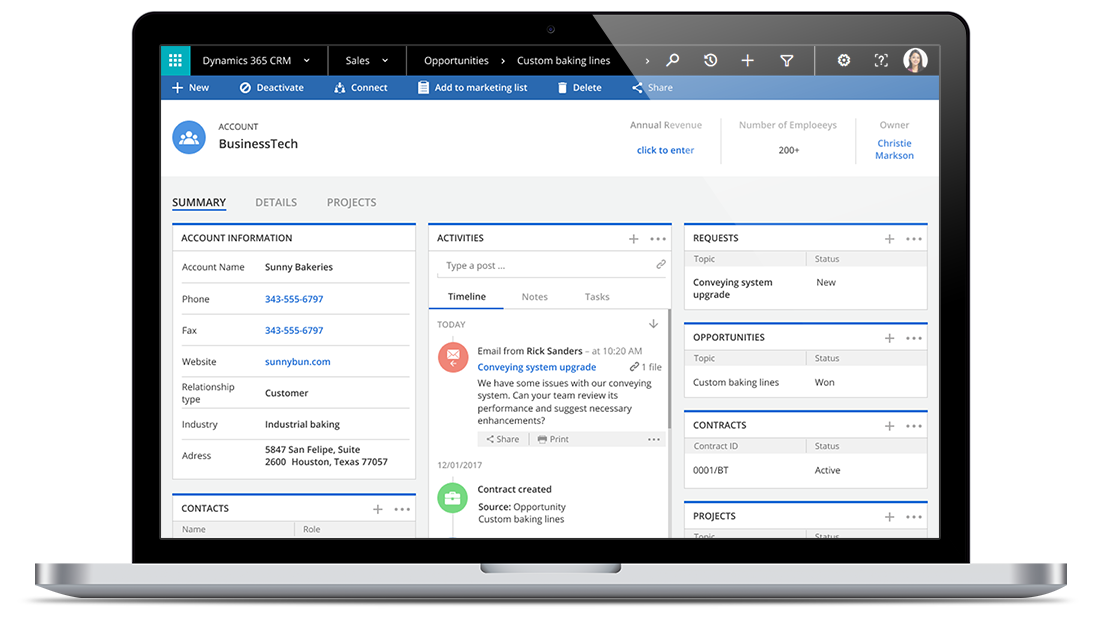Switch to the SUMMARY tab
This screenshot has height=620, width=1103.
[x=199, y=202]
